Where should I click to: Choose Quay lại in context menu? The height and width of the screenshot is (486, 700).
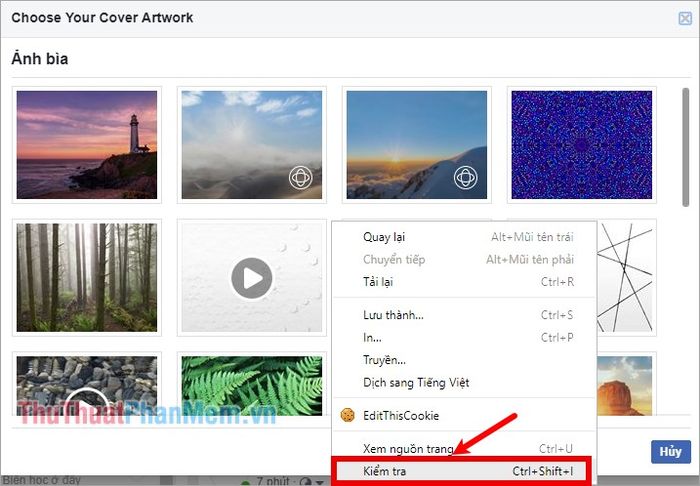[x=464, y=237]
